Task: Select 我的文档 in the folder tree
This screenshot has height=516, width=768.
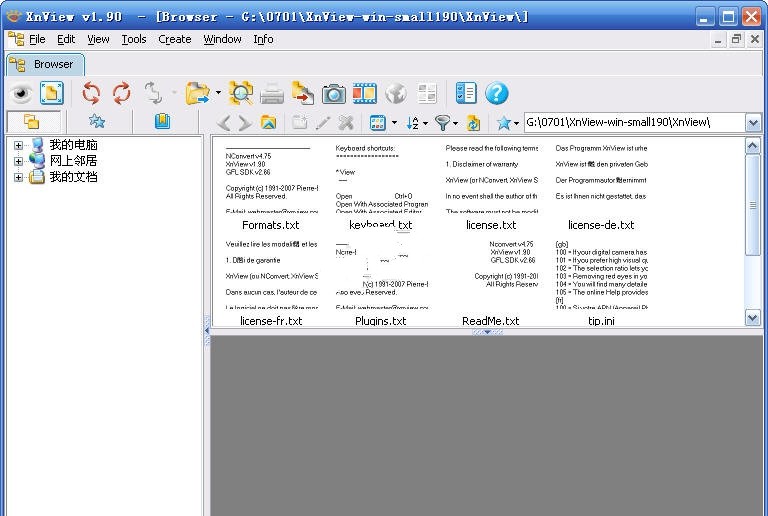Action: [x=73, y=177]
